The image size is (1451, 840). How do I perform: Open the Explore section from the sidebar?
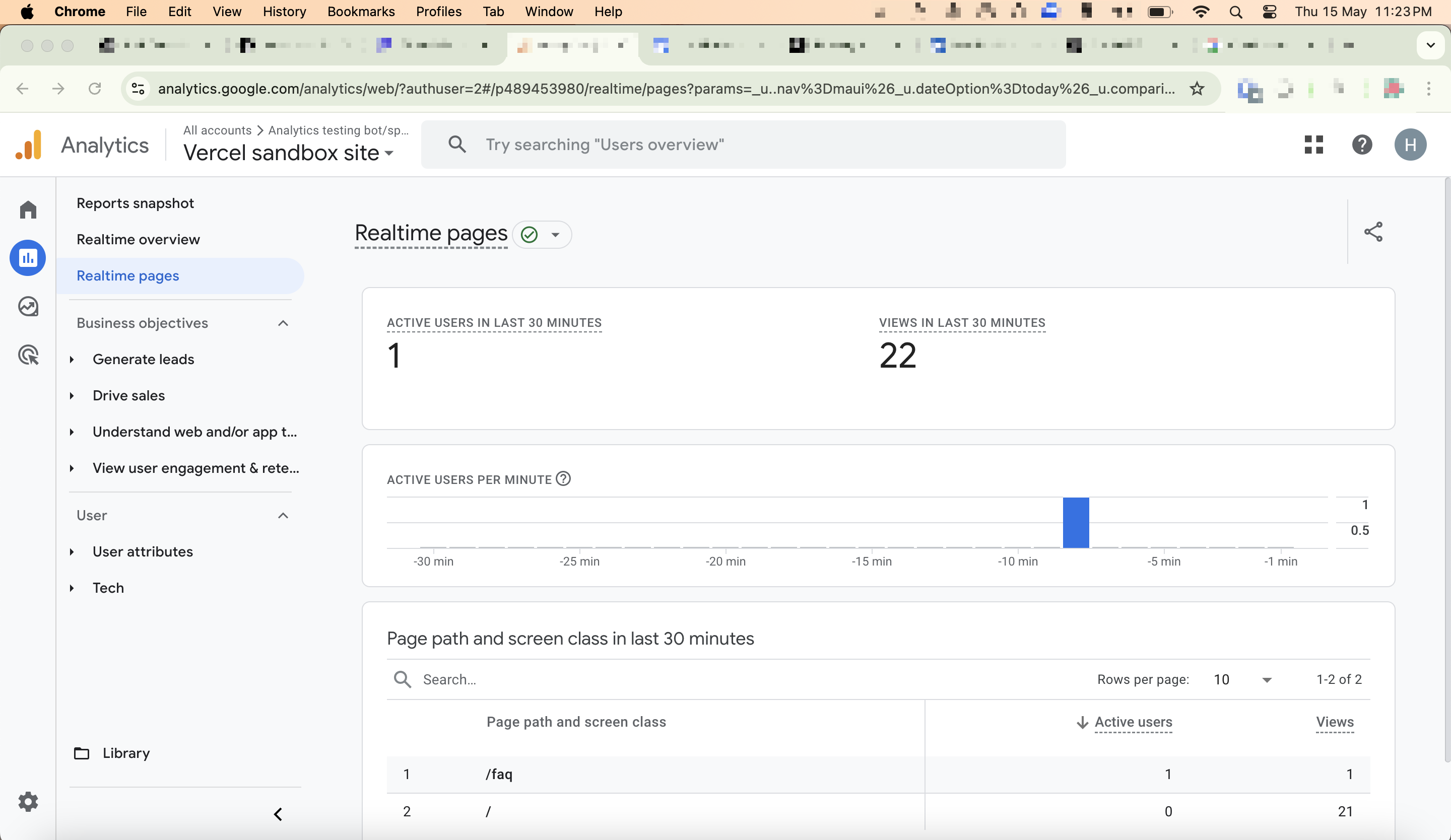tap(27, 306)
